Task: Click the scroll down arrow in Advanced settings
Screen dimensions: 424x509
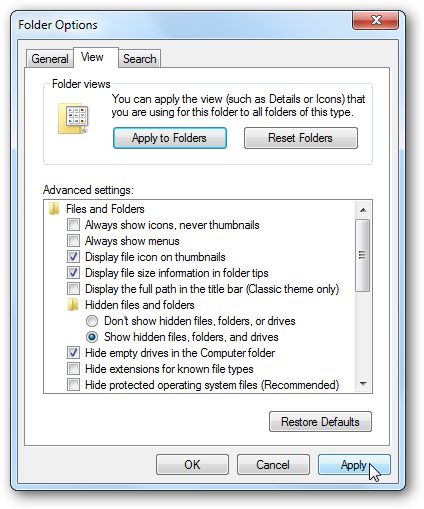Action: (x=363, y=384)
